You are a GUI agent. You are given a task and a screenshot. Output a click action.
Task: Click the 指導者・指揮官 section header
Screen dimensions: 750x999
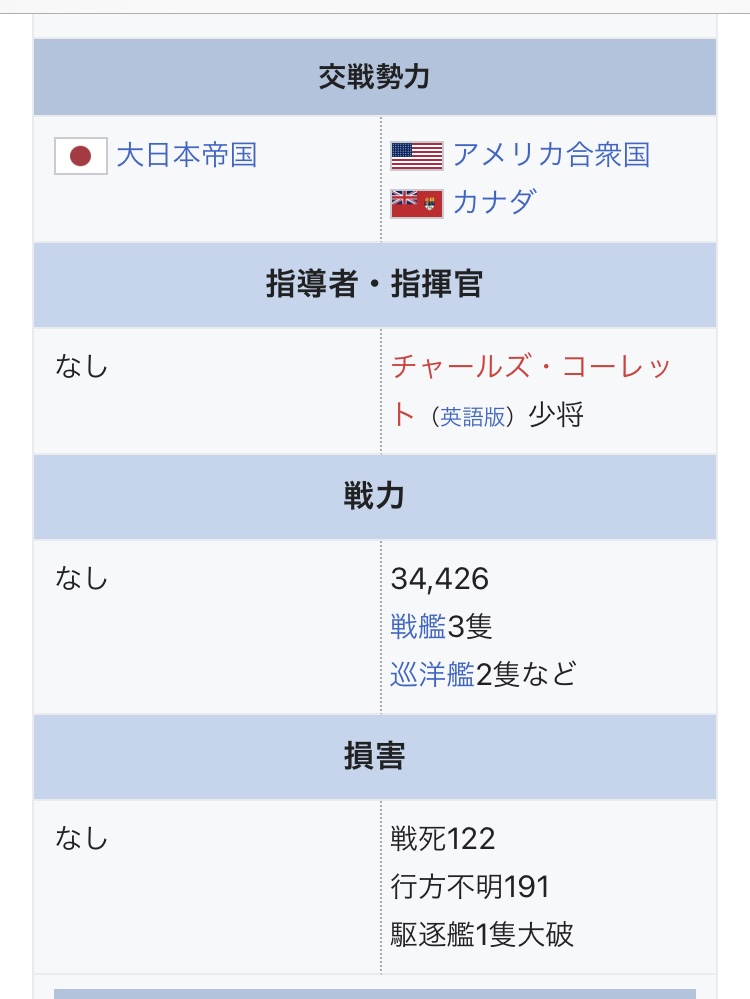375,285
